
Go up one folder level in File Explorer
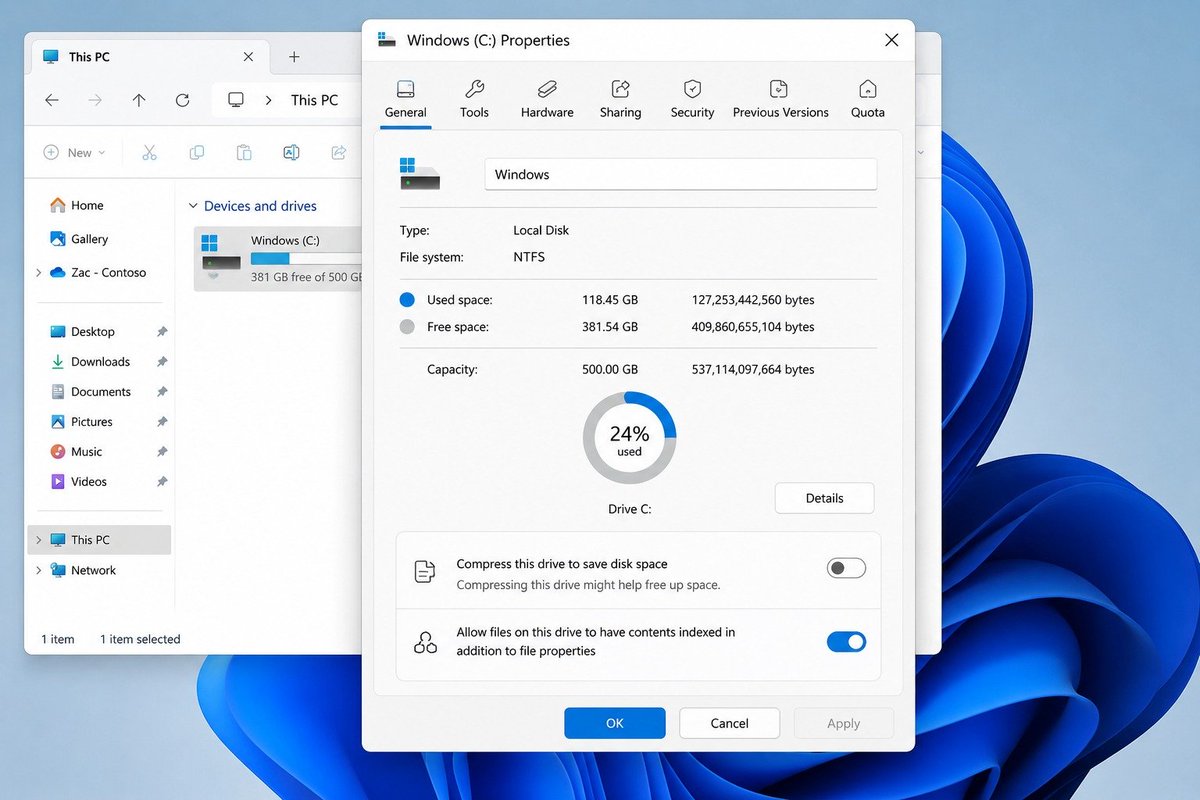point(139,100)
